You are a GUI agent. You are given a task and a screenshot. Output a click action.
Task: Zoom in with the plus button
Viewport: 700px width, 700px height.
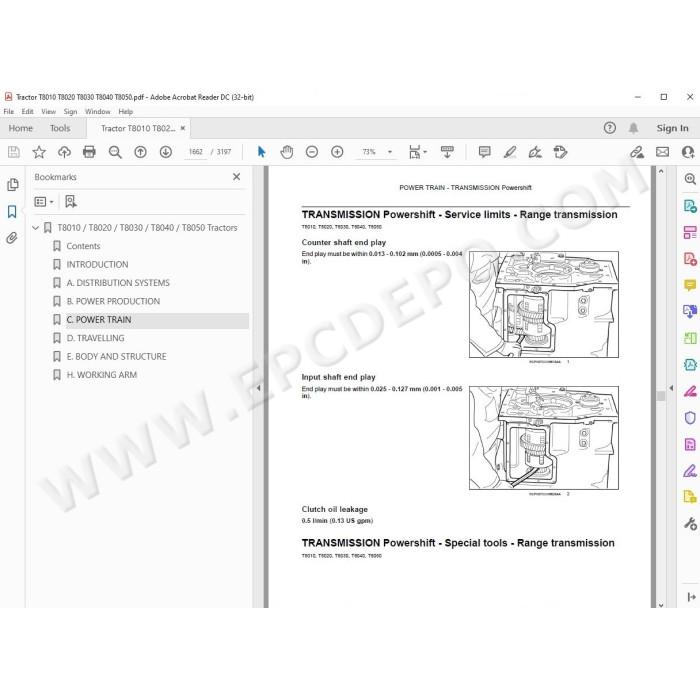tap(337, 152)
